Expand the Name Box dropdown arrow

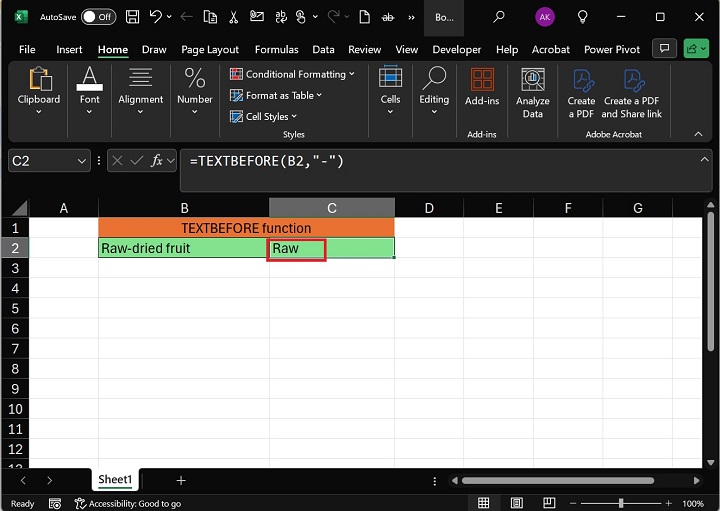coord(81,160)
